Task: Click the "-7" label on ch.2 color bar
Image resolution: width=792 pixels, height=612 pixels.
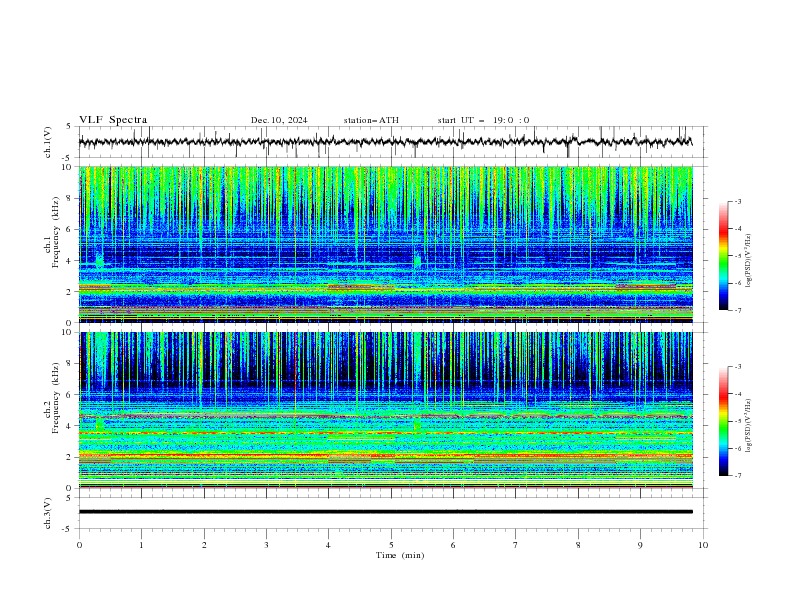Action: 738,475
